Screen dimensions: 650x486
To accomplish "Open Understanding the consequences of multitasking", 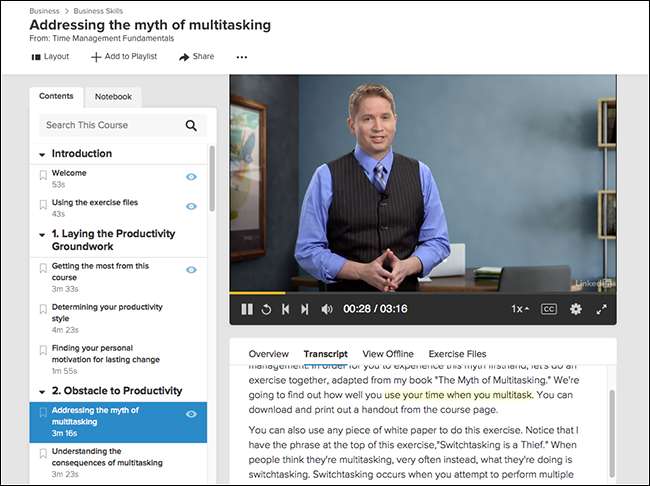I will pyautogui.click(x=107, y=457).
